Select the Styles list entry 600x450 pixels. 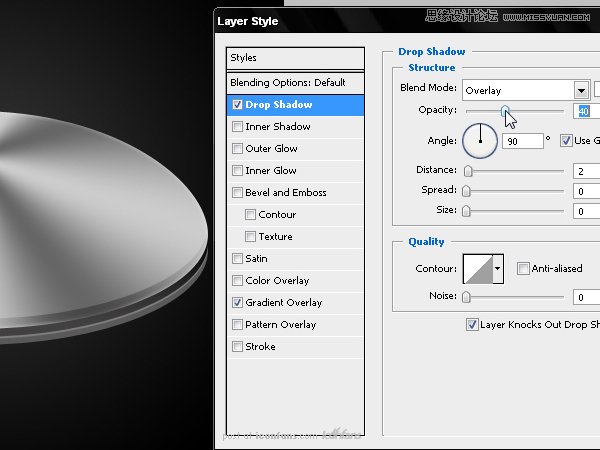click(x=295, y=58)
